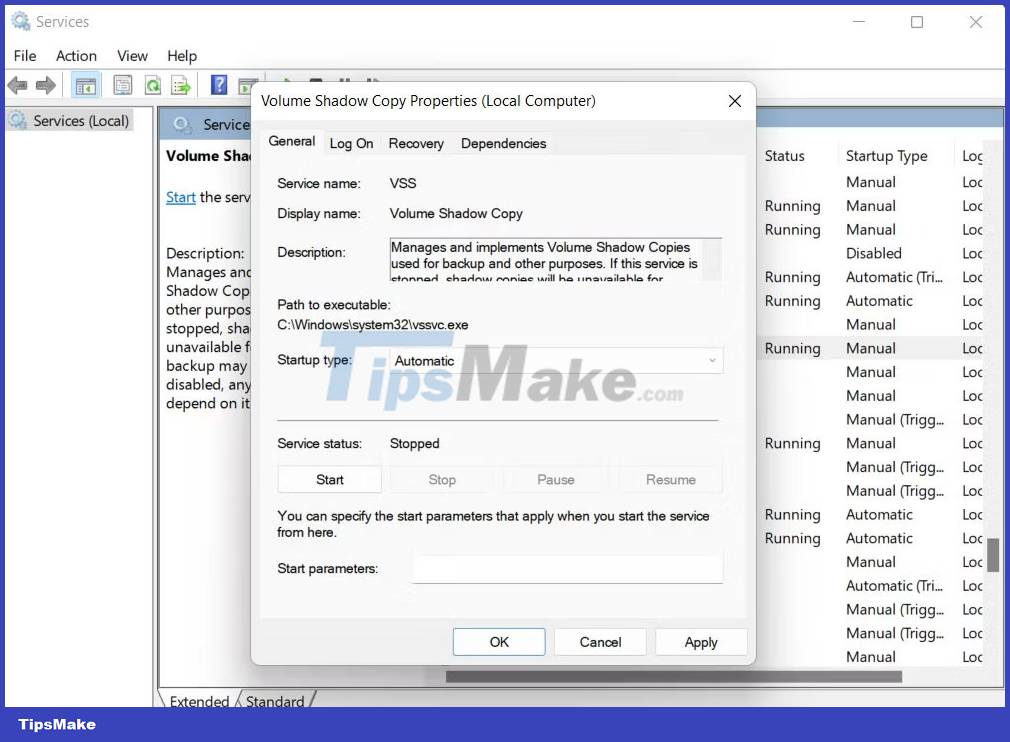This screenshot has width=1010, height=742.
Task: Select the Log On tab
Action: coord(351,143)
